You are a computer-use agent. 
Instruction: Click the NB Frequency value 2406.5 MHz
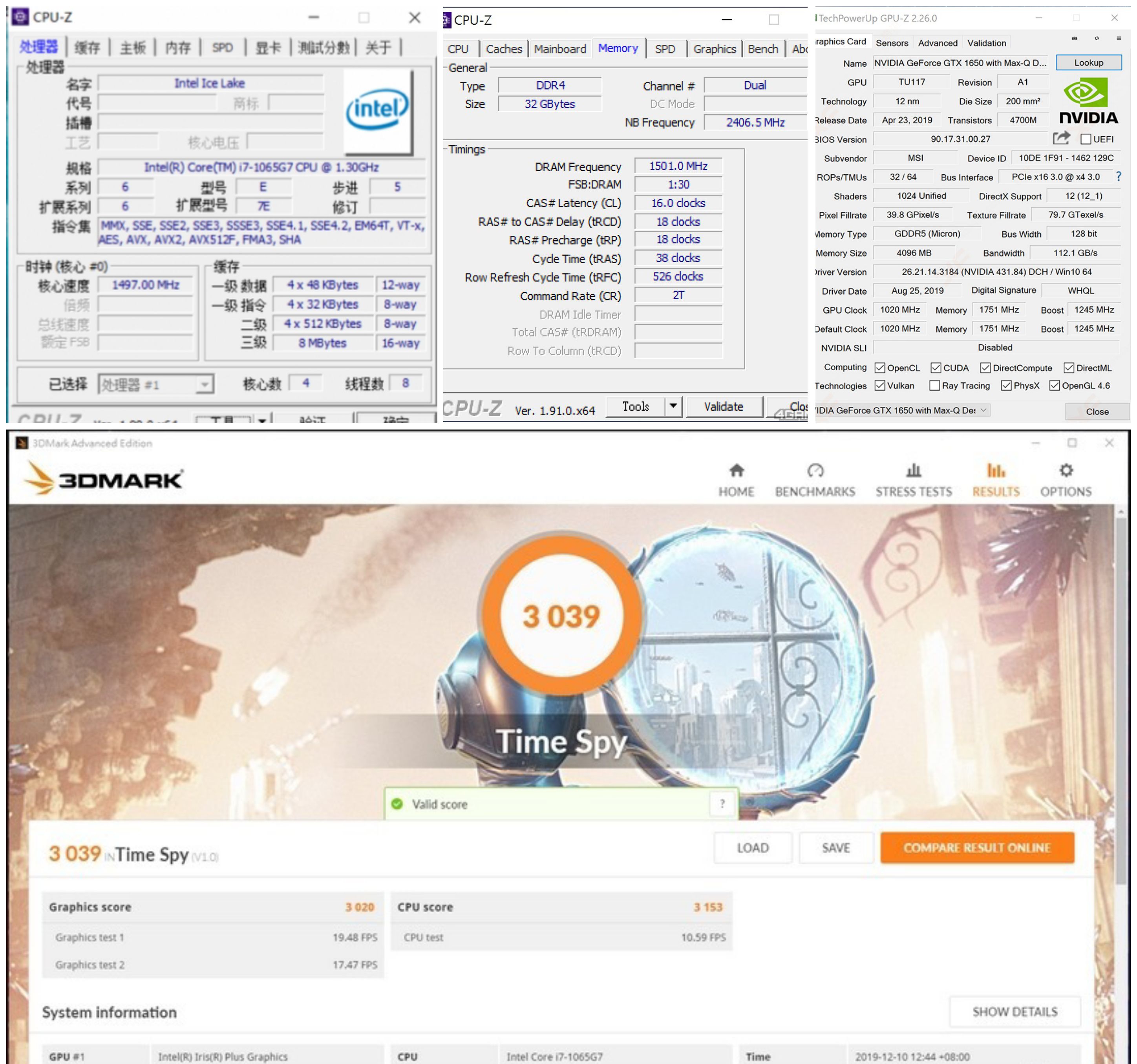(755, 122)
